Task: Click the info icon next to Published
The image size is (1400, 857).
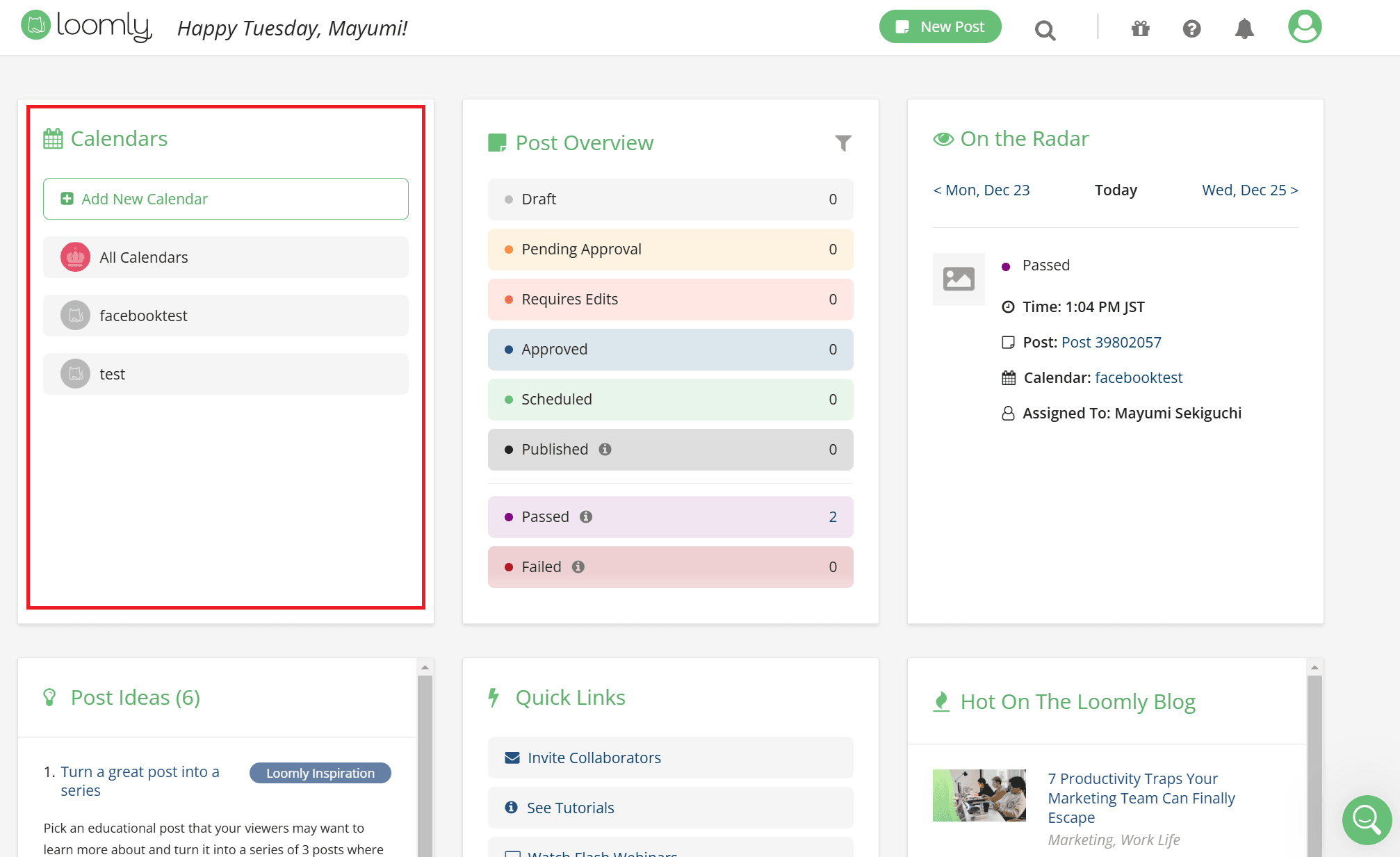Action: [x=605, y=449]
